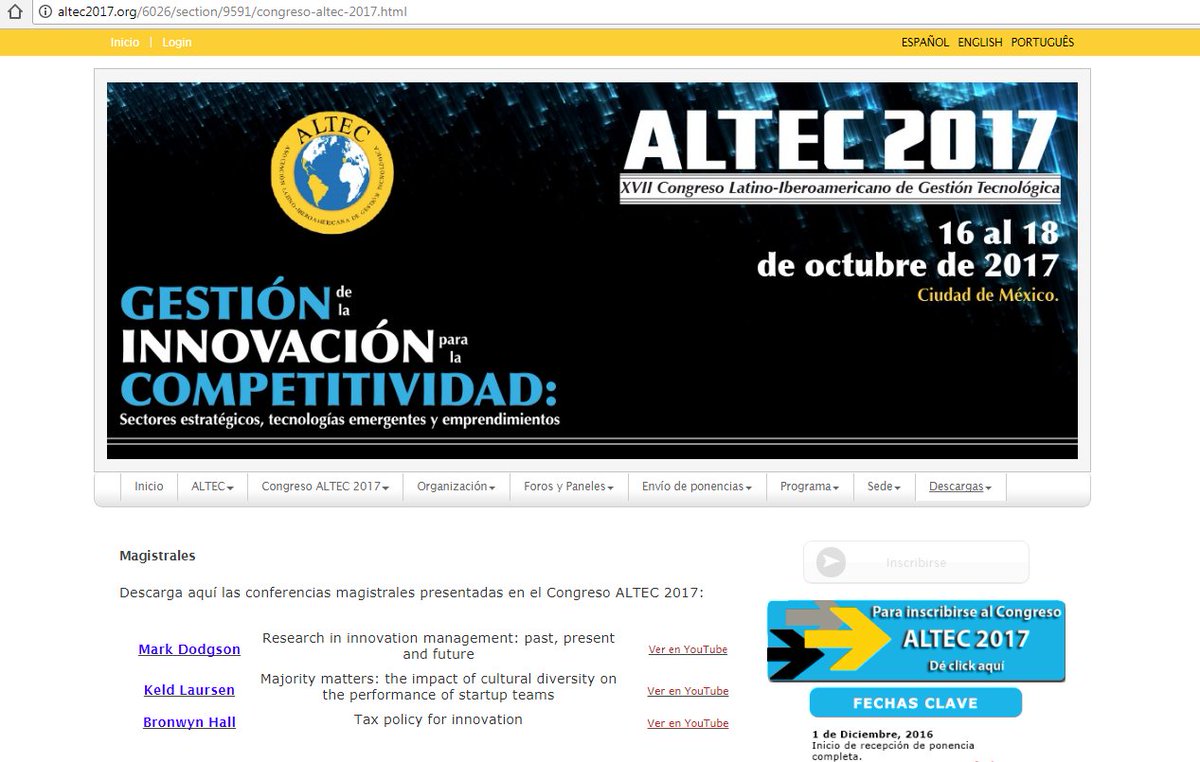The width and height of the screenshot is (1200, 762).
Task: Open the Inicio link in top bar
Action: 125,42
